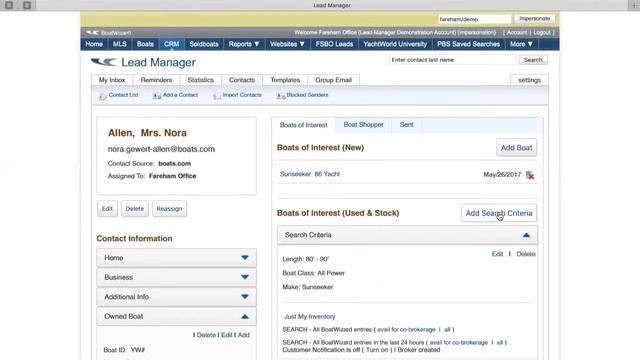The image size is (640, 360).
Task: Switch to the Group Email tab
Action: (x=333, y=80)
